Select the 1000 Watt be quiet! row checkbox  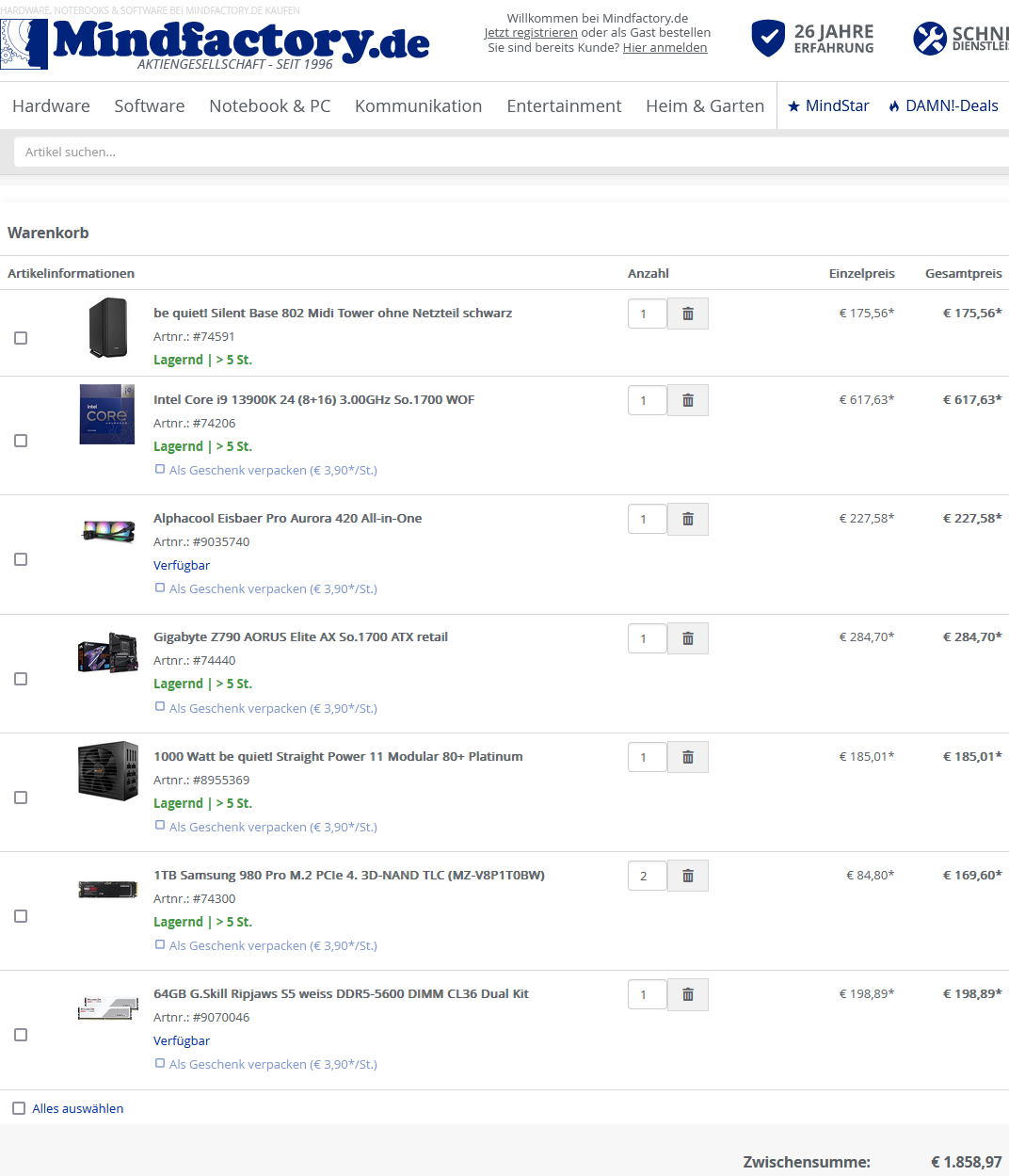pyautogui.click(x=21, y=797)
